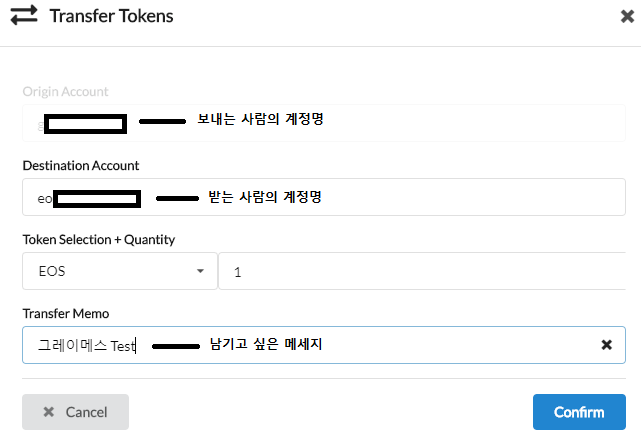The image size is (641, 441).
Task: Confirm the token transfer
Action: (x=579, y=412)
